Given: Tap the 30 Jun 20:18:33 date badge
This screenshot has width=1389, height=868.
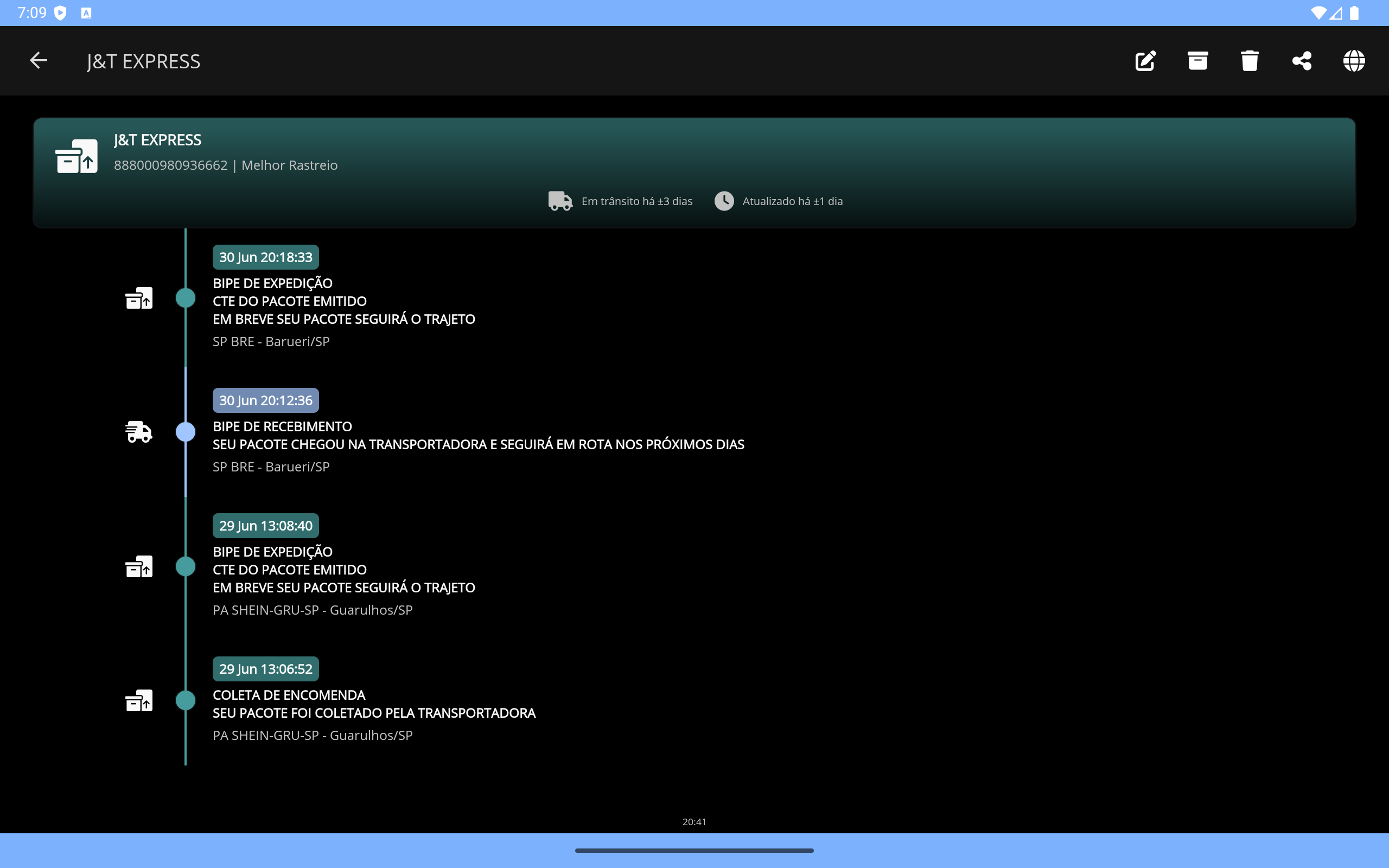Looking at the screenshot, I should 266,257.
